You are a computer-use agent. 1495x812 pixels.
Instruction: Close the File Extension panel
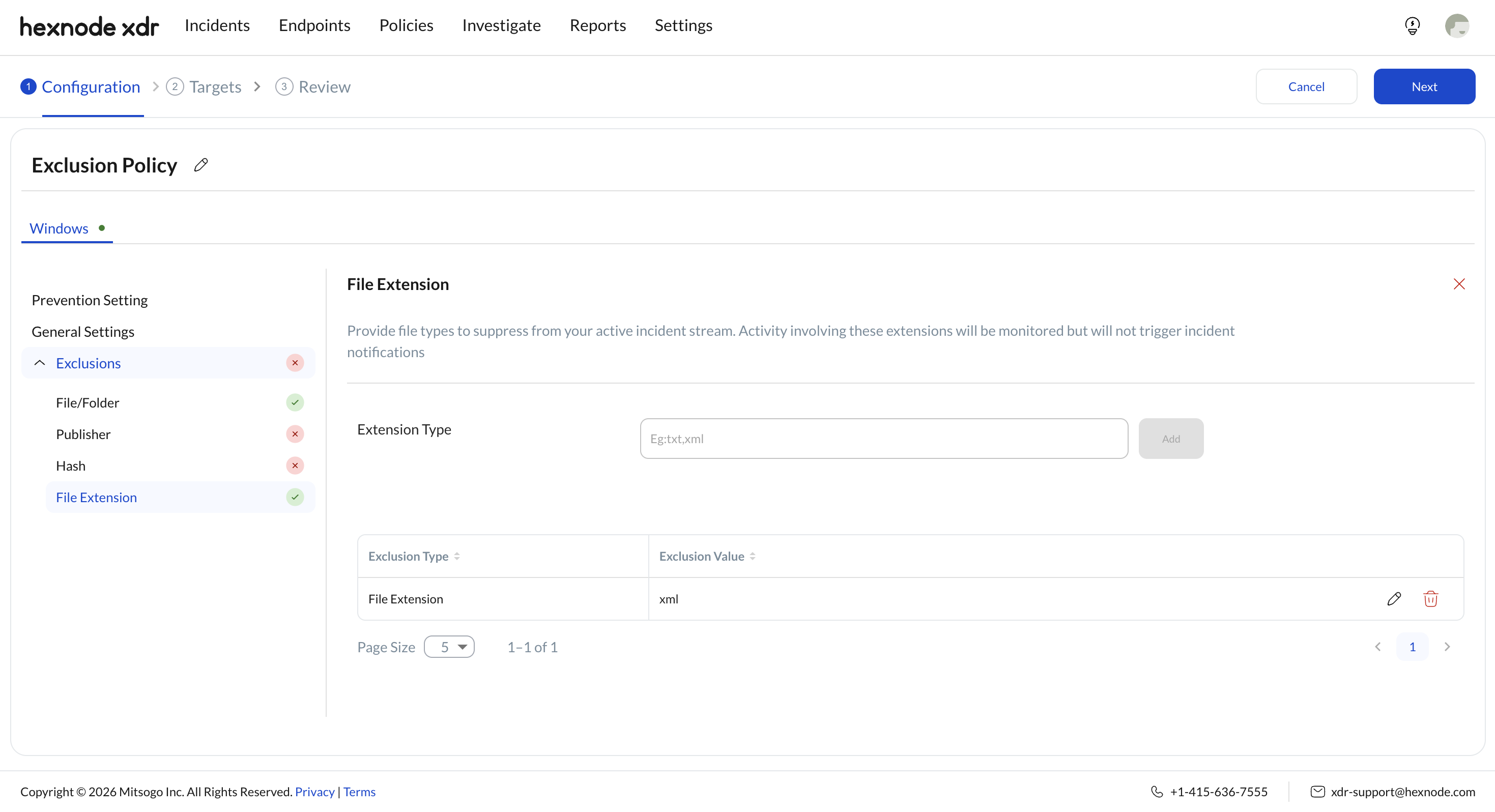click(x=1459, y=284)
